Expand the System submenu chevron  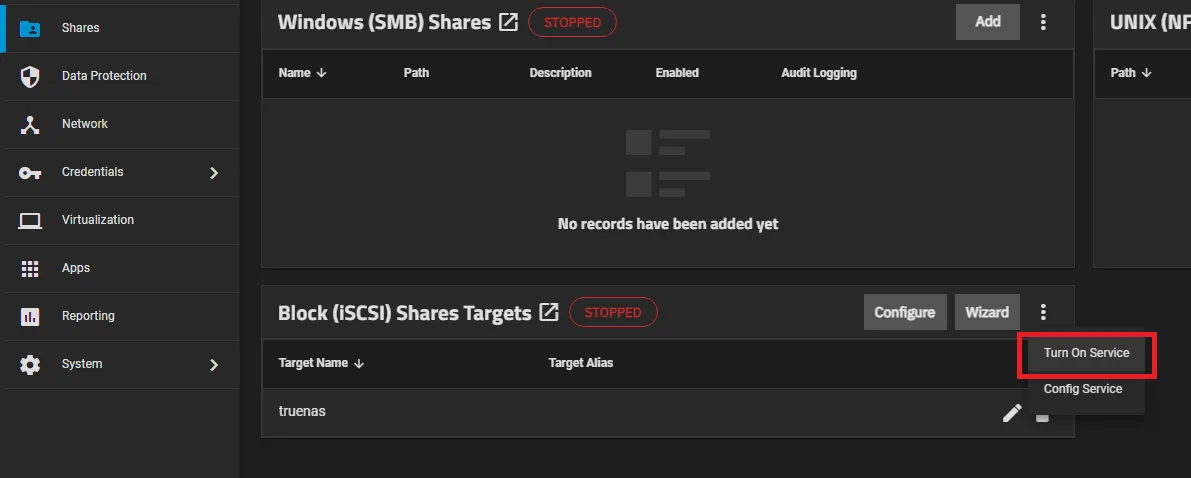(x=213, y=364)
